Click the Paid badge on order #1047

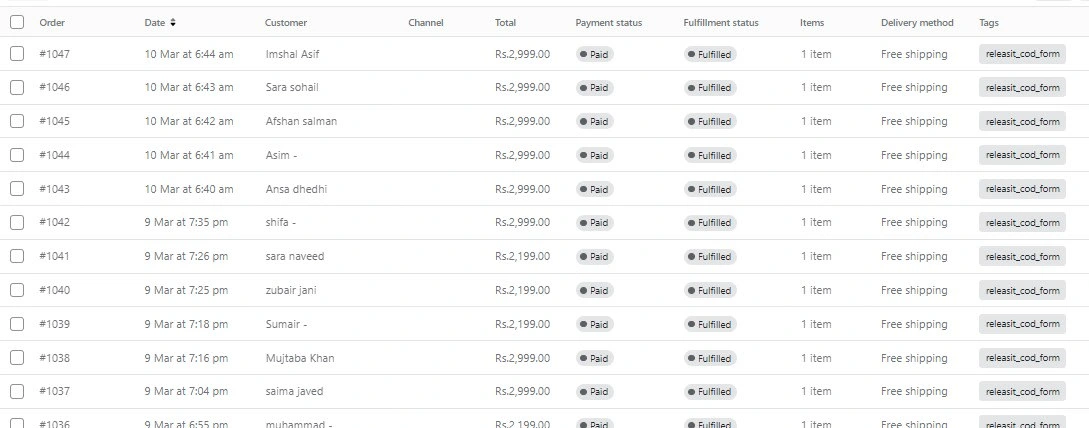point(595,54)
